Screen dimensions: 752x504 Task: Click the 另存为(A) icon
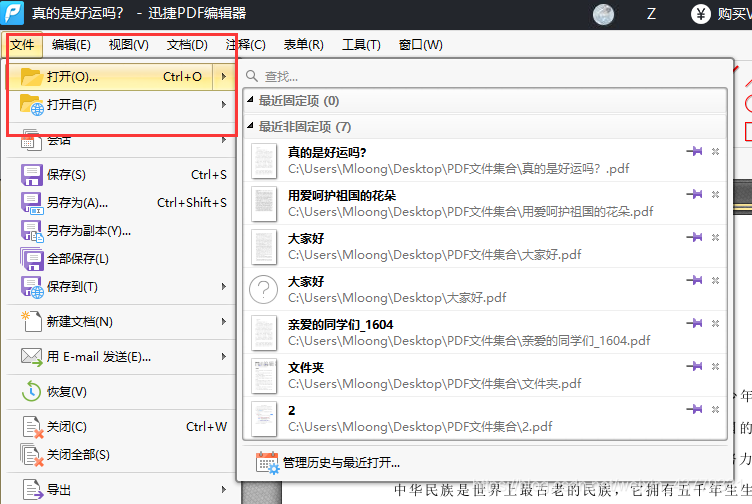coord(32,203)
